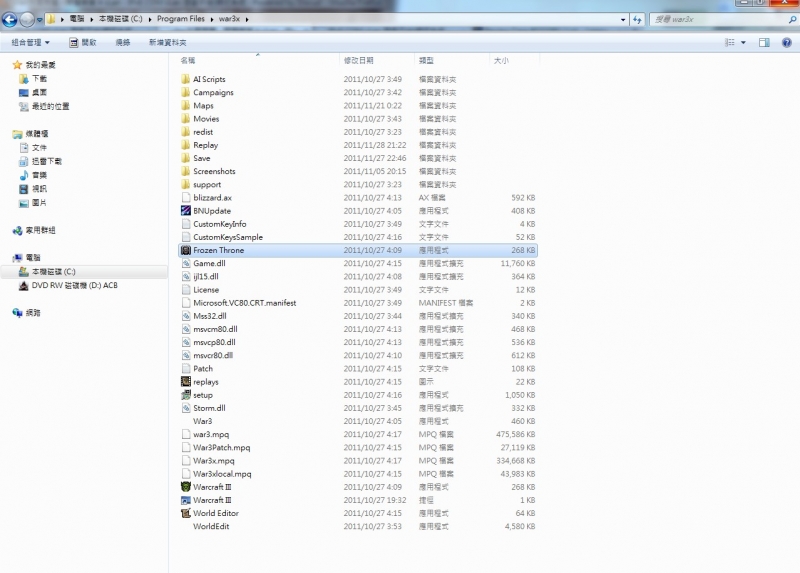The image size is (800, 573).
Task: Click the Storm.dll file icon
Action: [x=186, y=408]
